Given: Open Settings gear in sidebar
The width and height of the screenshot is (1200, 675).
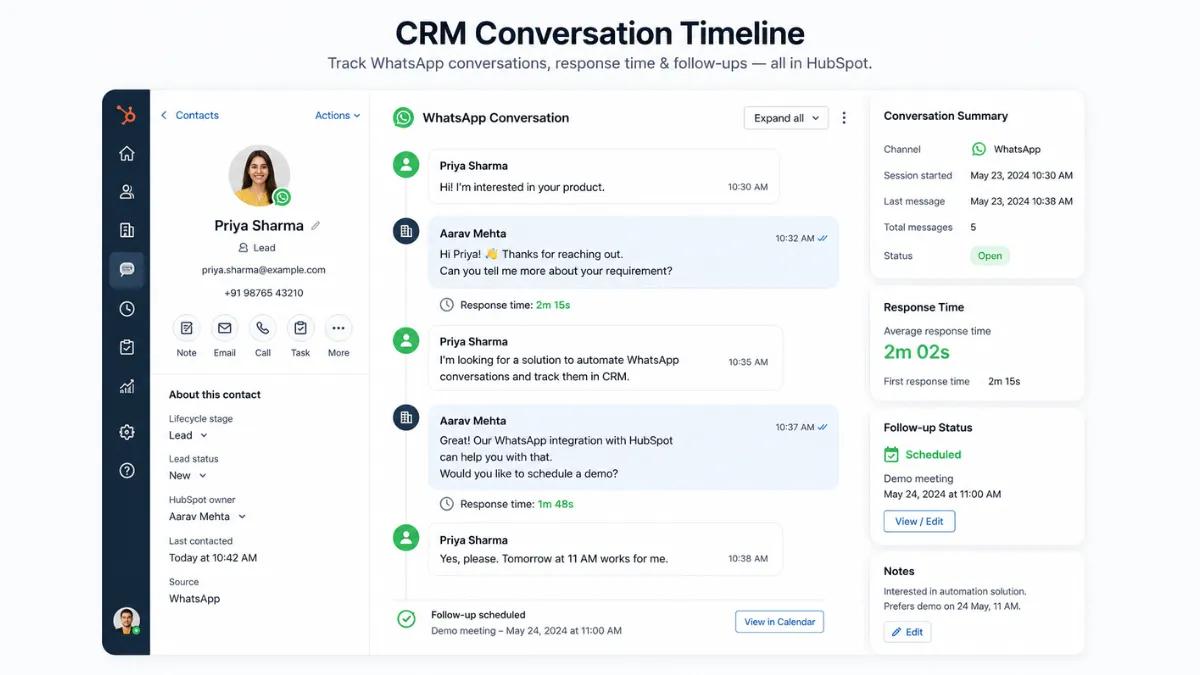Looking at the screenshot, I should [x=126, y=432].
